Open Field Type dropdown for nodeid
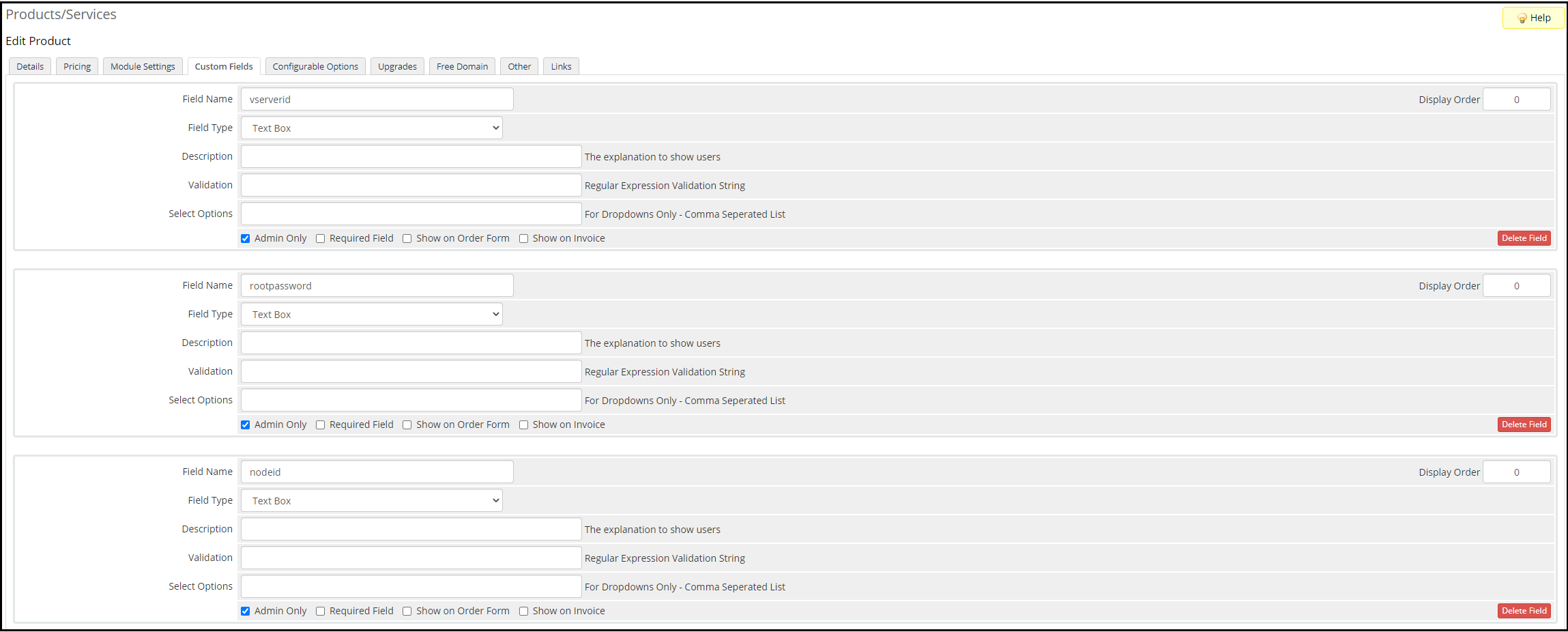1568x632 pixels. [372, 501]
